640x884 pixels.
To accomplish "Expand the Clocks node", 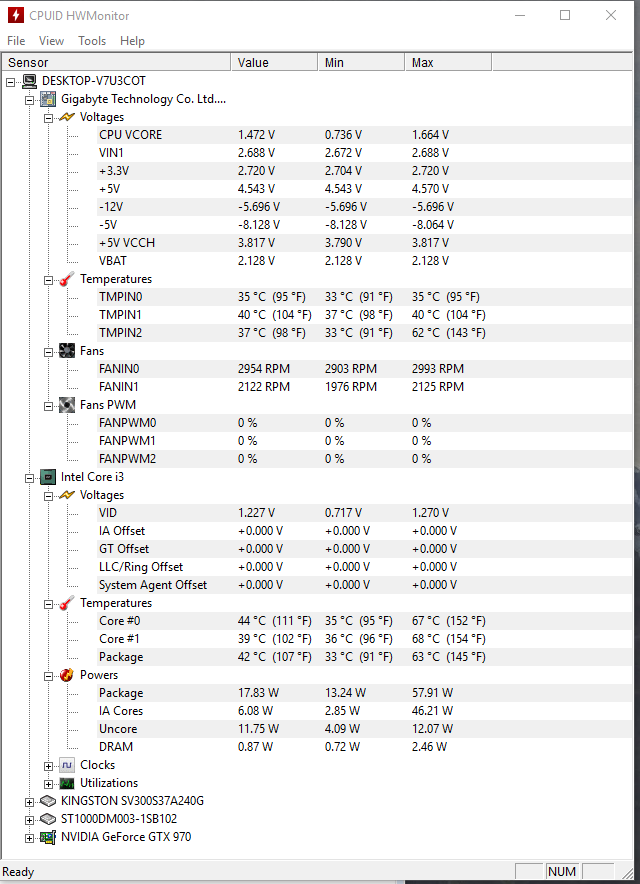I will click(48, 766).
